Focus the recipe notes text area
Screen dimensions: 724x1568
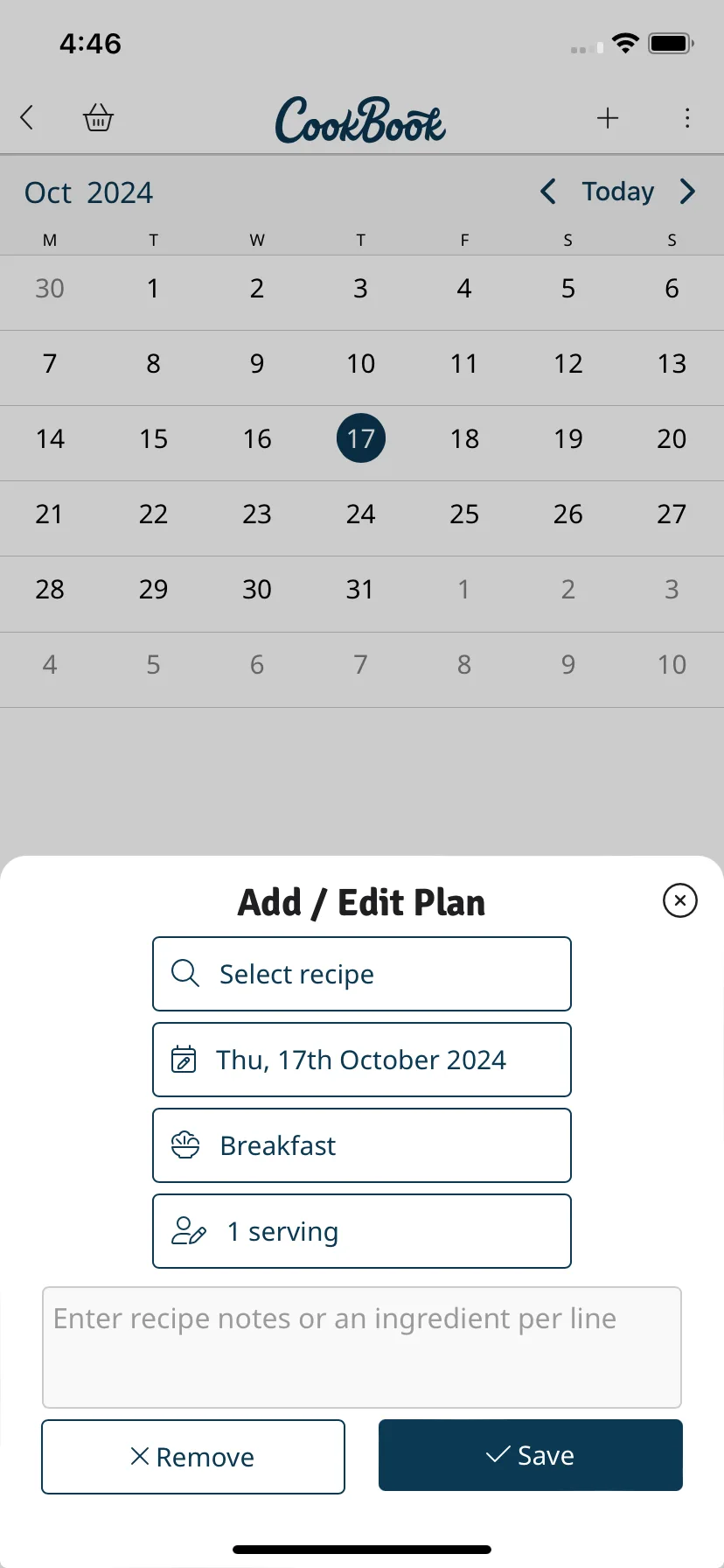pyautogui.click(x=362, y=1347)
